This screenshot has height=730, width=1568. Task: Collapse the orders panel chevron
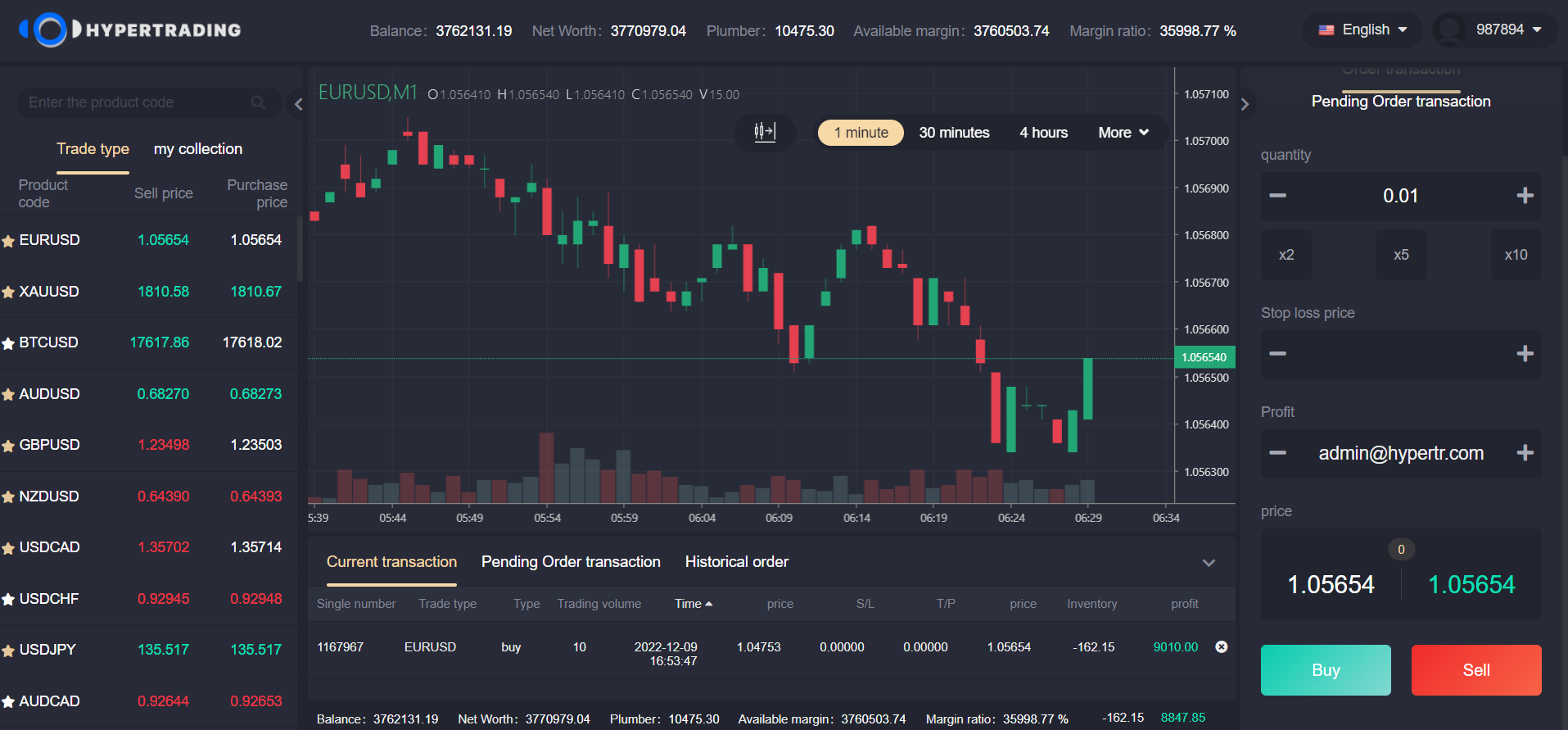point(1209,563)
